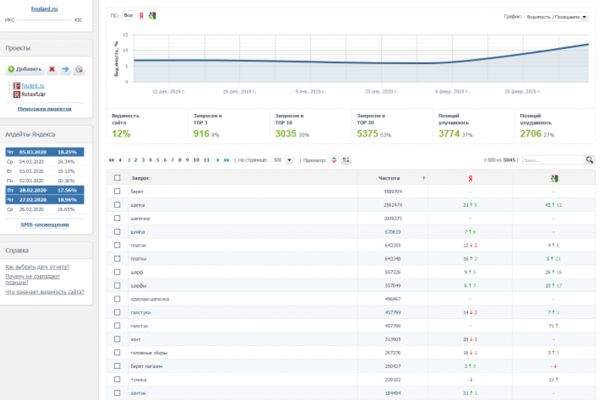Check the box for 'головные уборы' row
The image size is (600, 400).
117,353
